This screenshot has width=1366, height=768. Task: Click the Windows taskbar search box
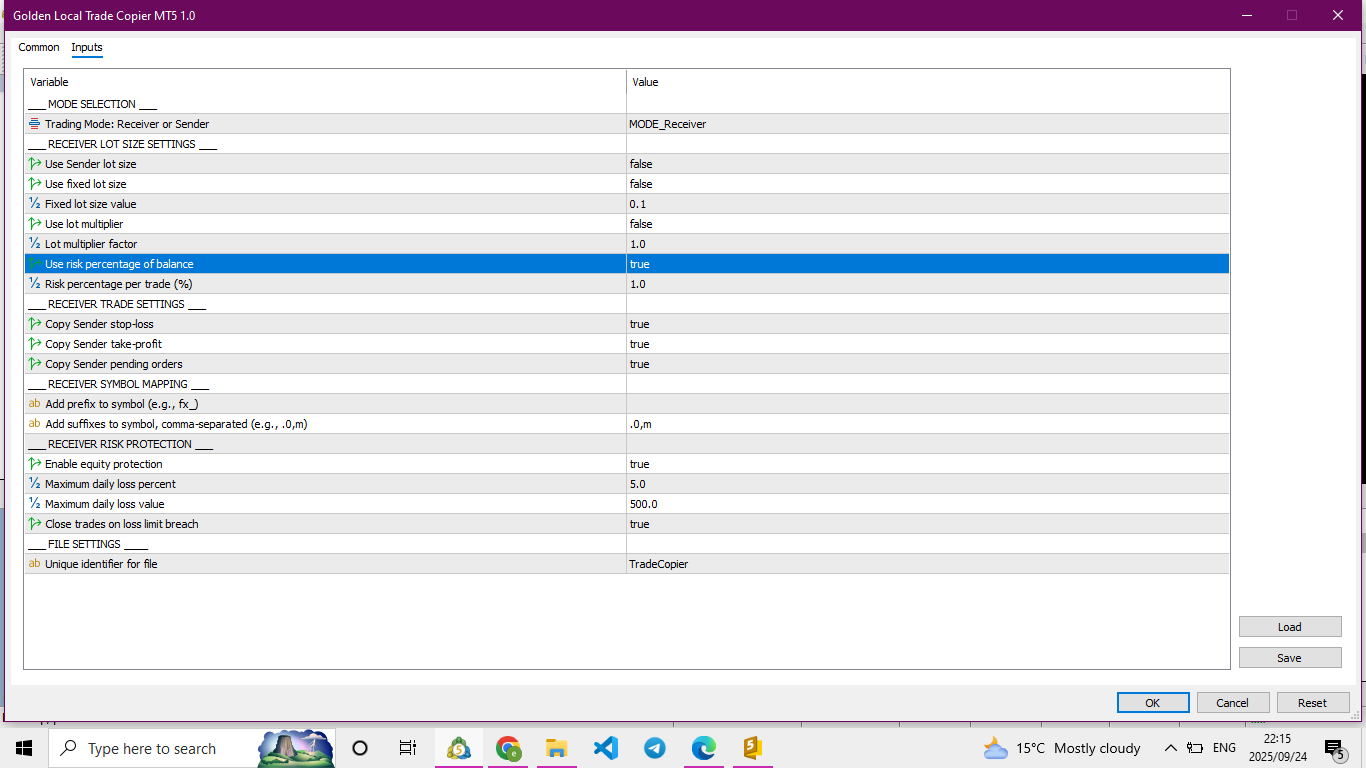pos(192,748)
